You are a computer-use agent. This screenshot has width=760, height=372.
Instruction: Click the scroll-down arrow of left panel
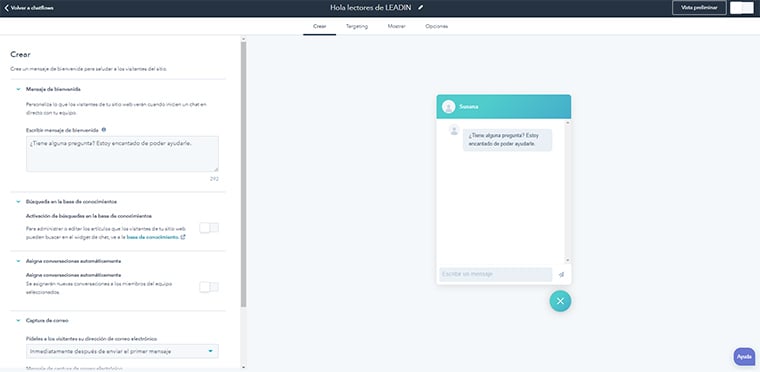tap(243, 367)
